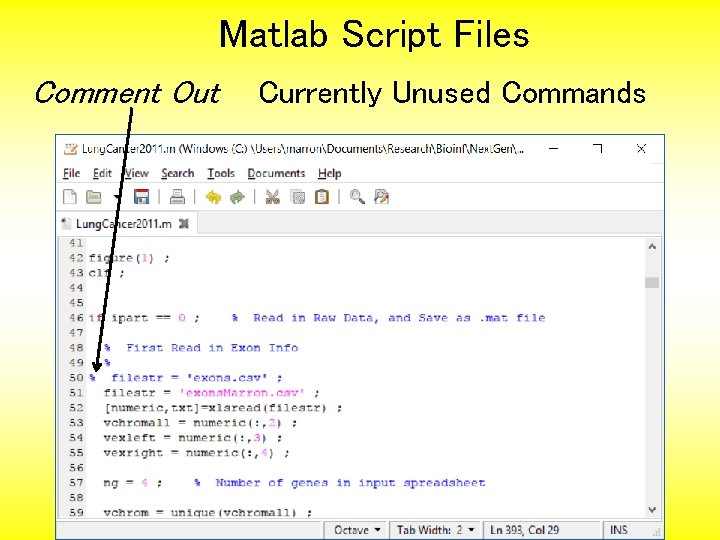The width and height of the screenshot is (720, 540).
Task: Click the vchrom = unique(vchromall) line
Action: [x=208, y=512]
